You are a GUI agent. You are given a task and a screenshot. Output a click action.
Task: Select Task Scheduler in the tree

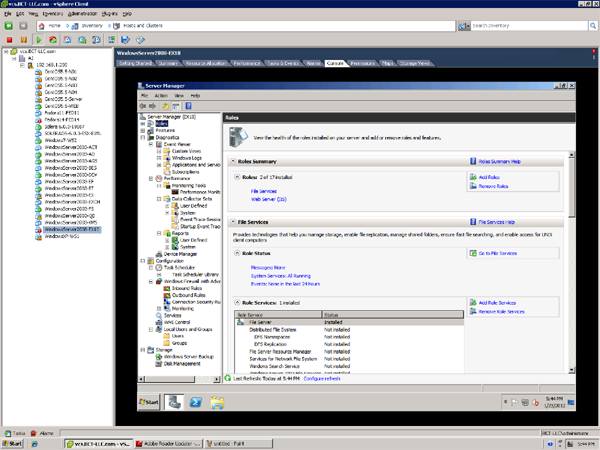179,267
